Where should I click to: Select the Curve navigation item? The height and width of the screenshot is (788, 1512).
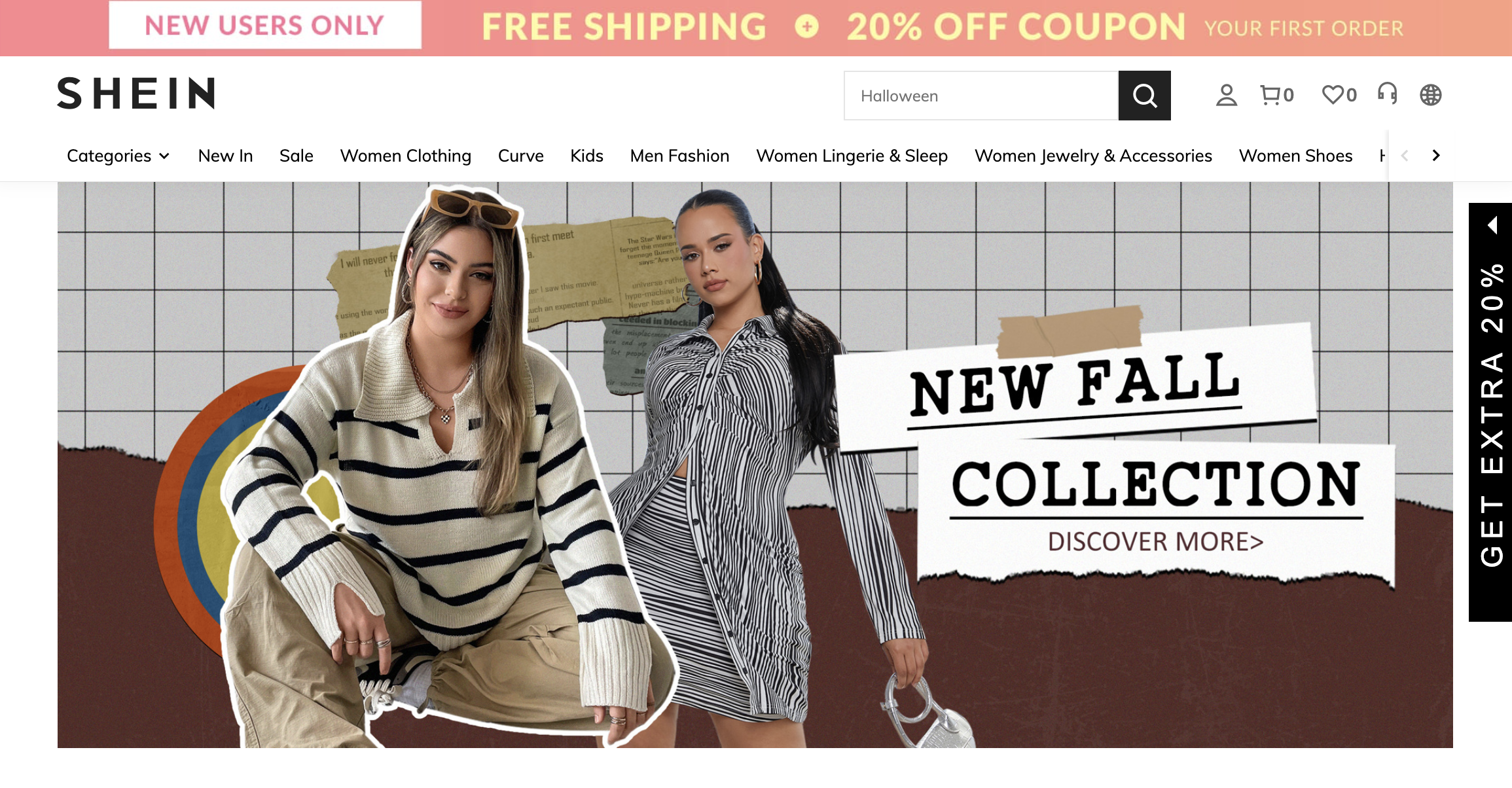pos(521,156)
